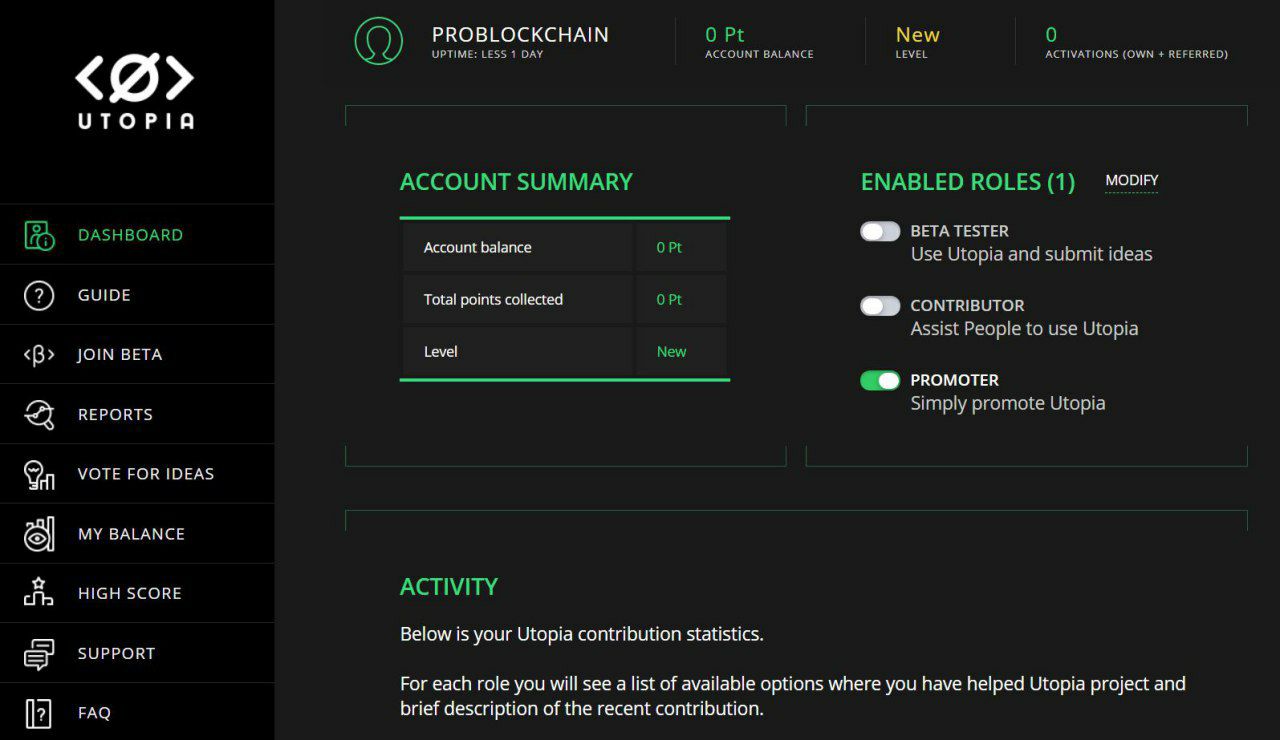Open the Guide question-mark icon
The image size is (1280, 740).
click(x=39, y=295)
